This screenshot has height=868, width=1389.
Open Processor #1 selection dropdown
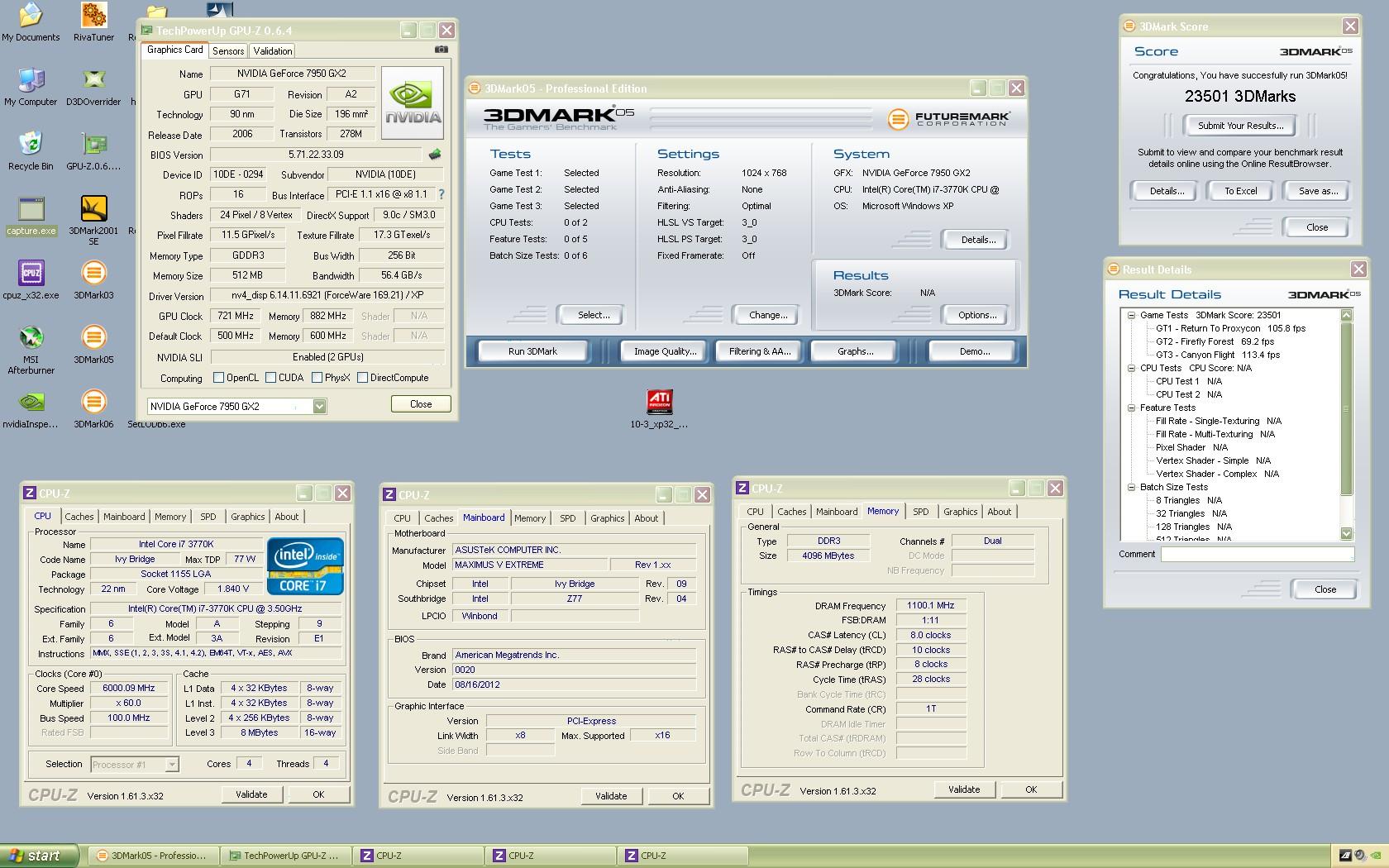(x=172, y=765)
